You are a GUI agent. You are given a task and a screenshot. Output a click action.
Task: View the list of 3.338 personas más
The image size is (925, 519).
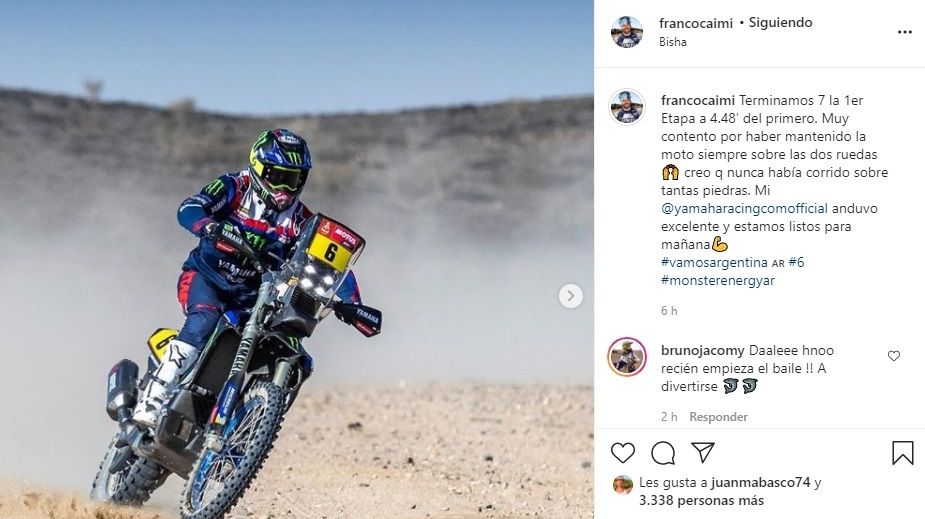coord(701,501)
